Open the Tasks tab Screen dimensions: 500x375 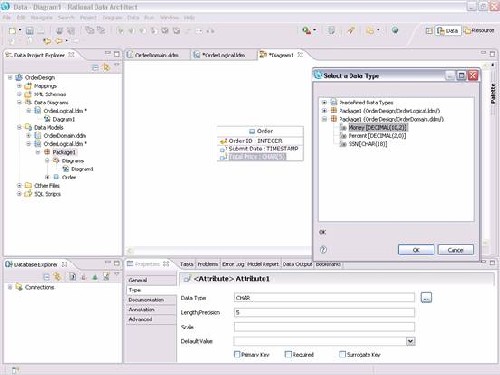[x=186, y=264]
